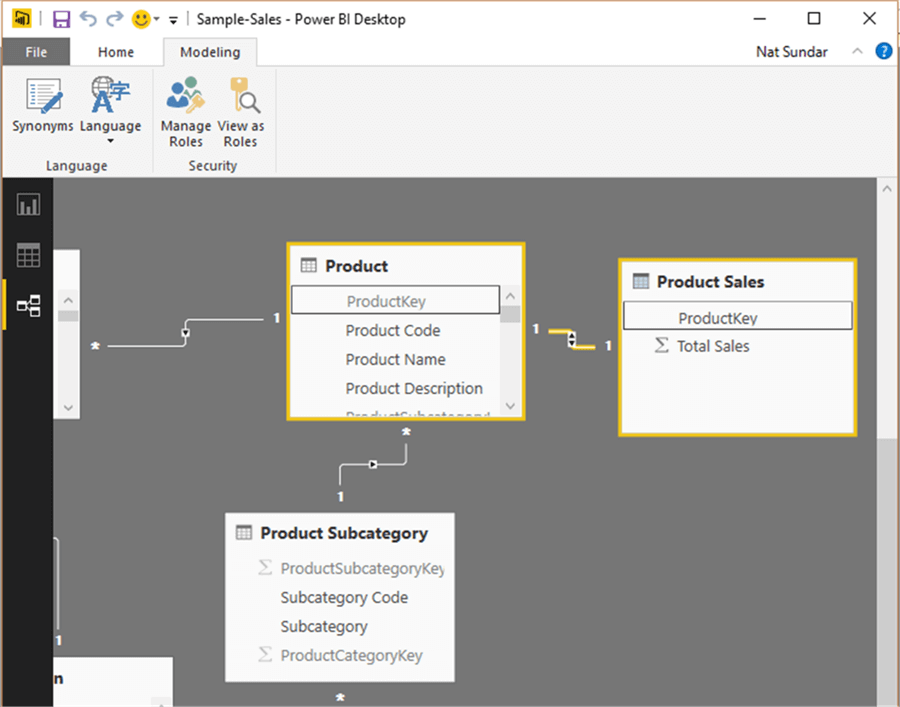Select the Total Sales field
Viewport: 900px width, 707px height.
click(x=713, y=346)
